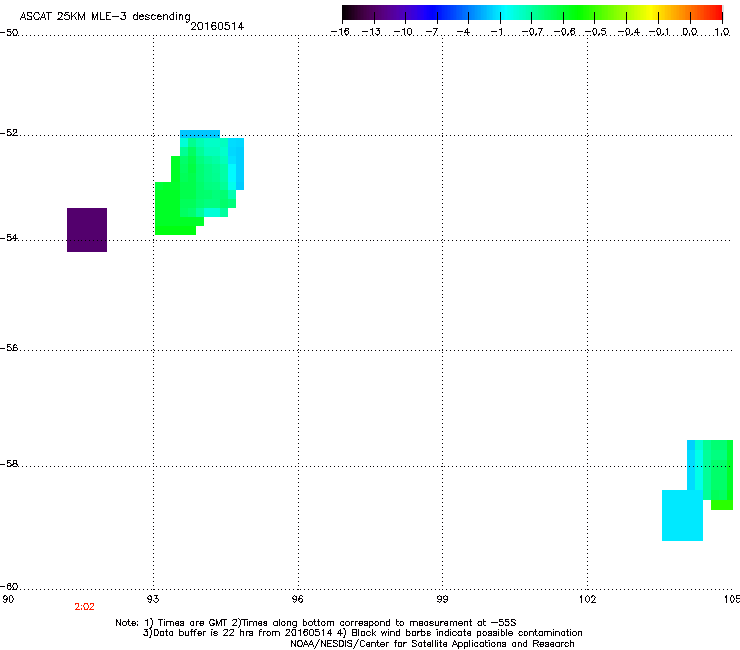Viewport: 740px width, 650px height.
Task: Click the colorbar tick label -7
Action: click(x=432, y=32)
